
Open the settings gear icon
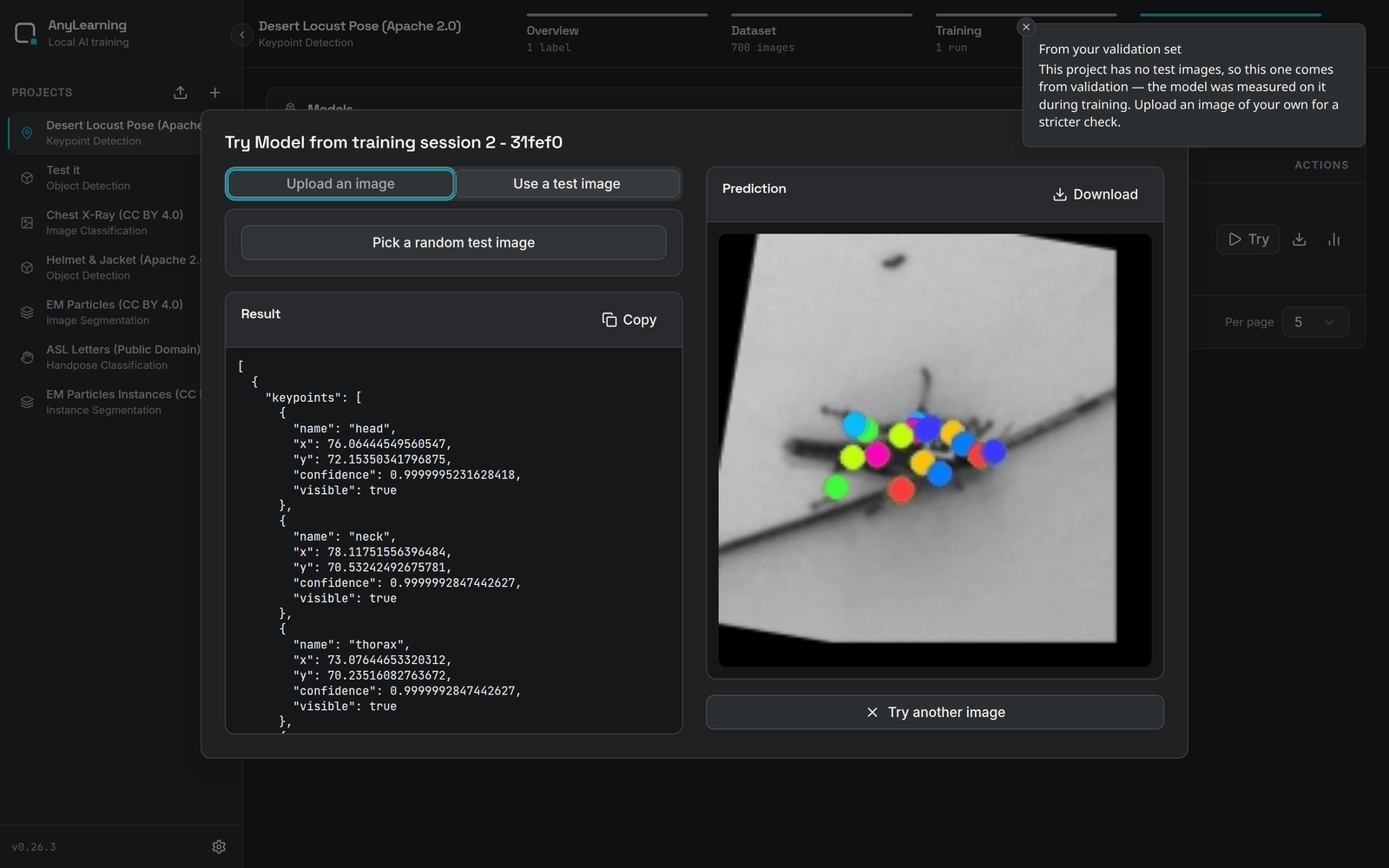pyautogui.click(x=219, y=846)
